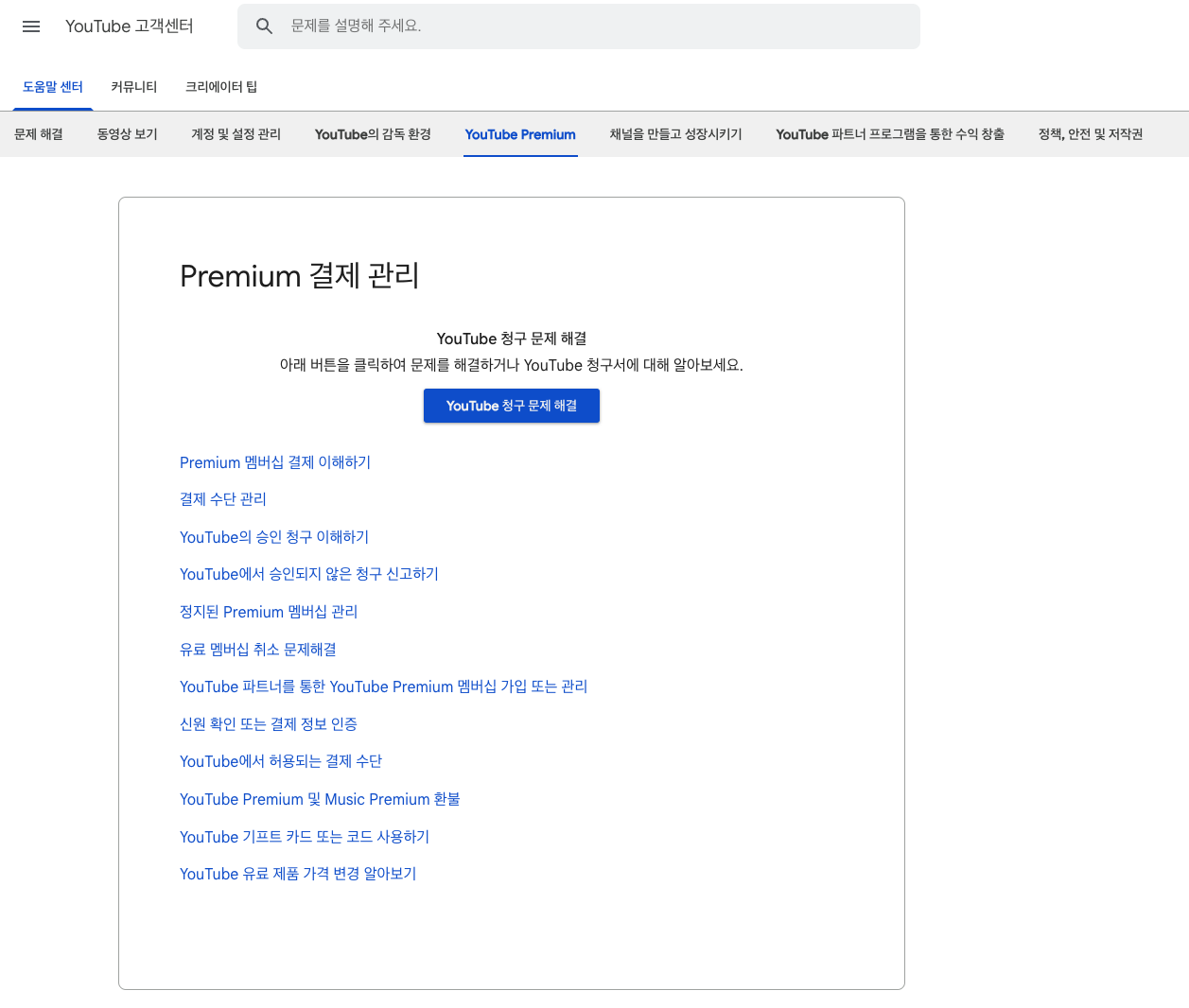Open the YouTube 고객센터 home title
Viewport: 1189px width, 1008px height.
point(130,26)
